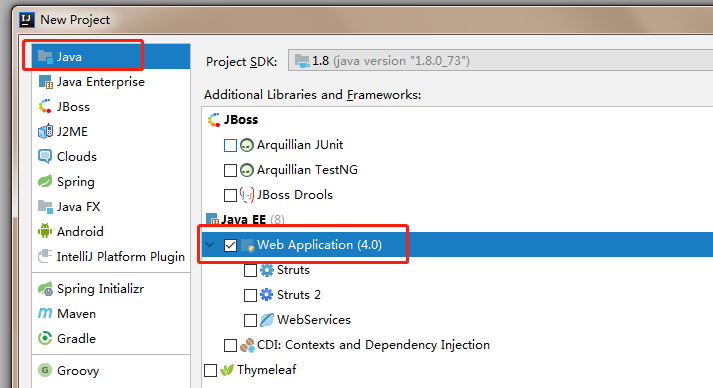Select the Java folder icon in sidebar
This screenshot has width=713, height=388.
[45, 56]
